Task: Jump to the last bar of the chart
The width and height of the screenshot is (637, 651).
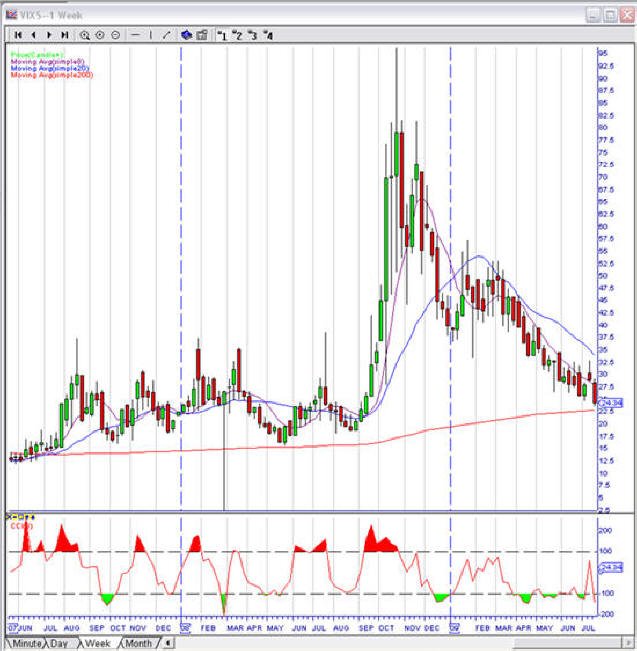Action: point(65,35)
